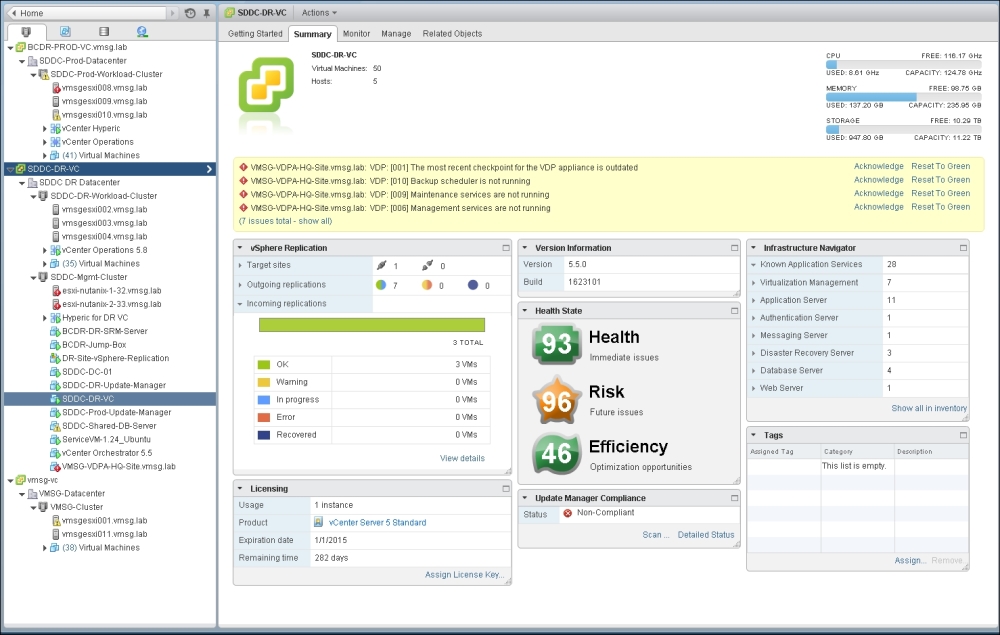Start an Update Manager Scan
Viewport: 1000px width, 635px height.
point(656,535)
